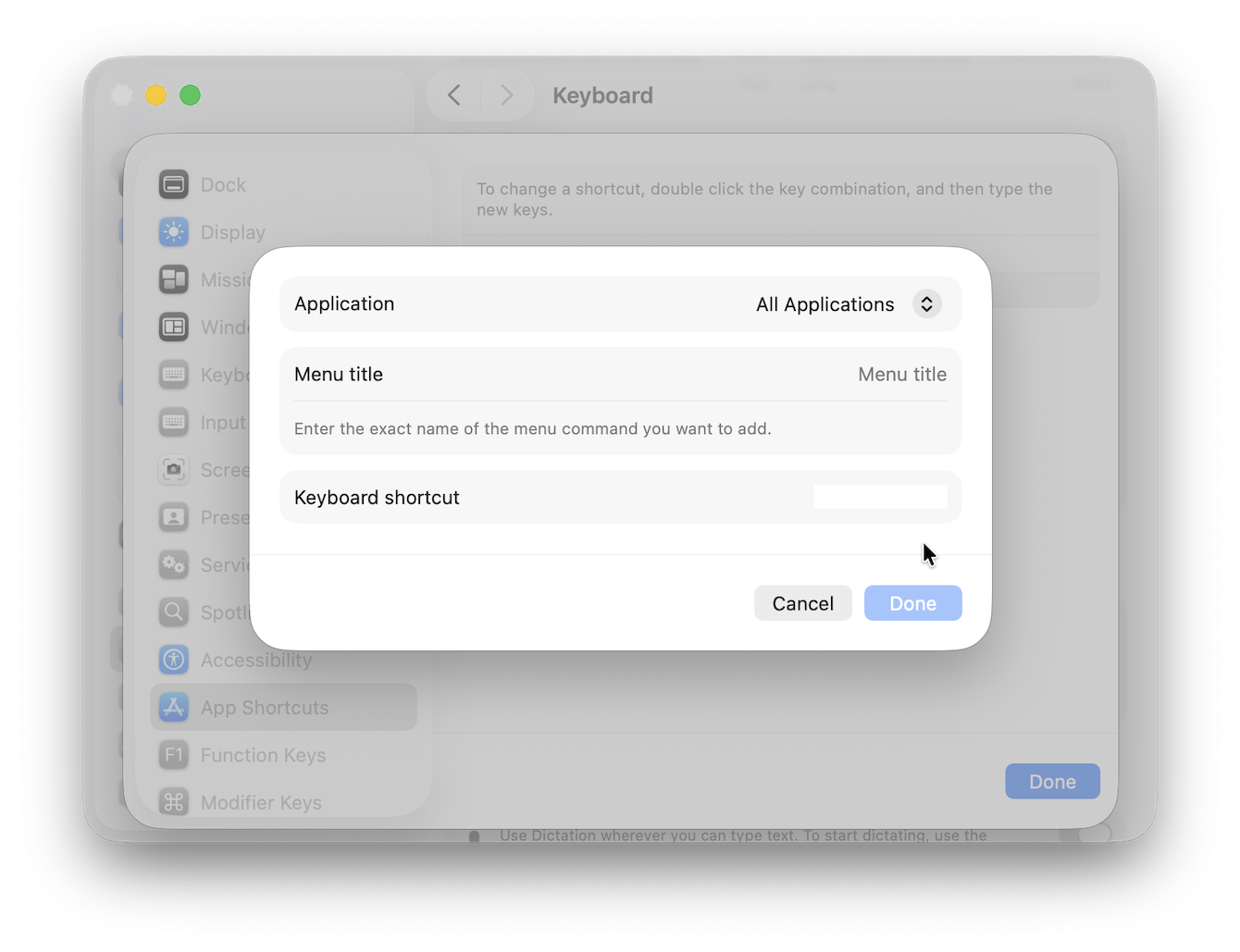Confirm the shortcut with Done
The image size is (1240, 952).
(x=912, y=602)
